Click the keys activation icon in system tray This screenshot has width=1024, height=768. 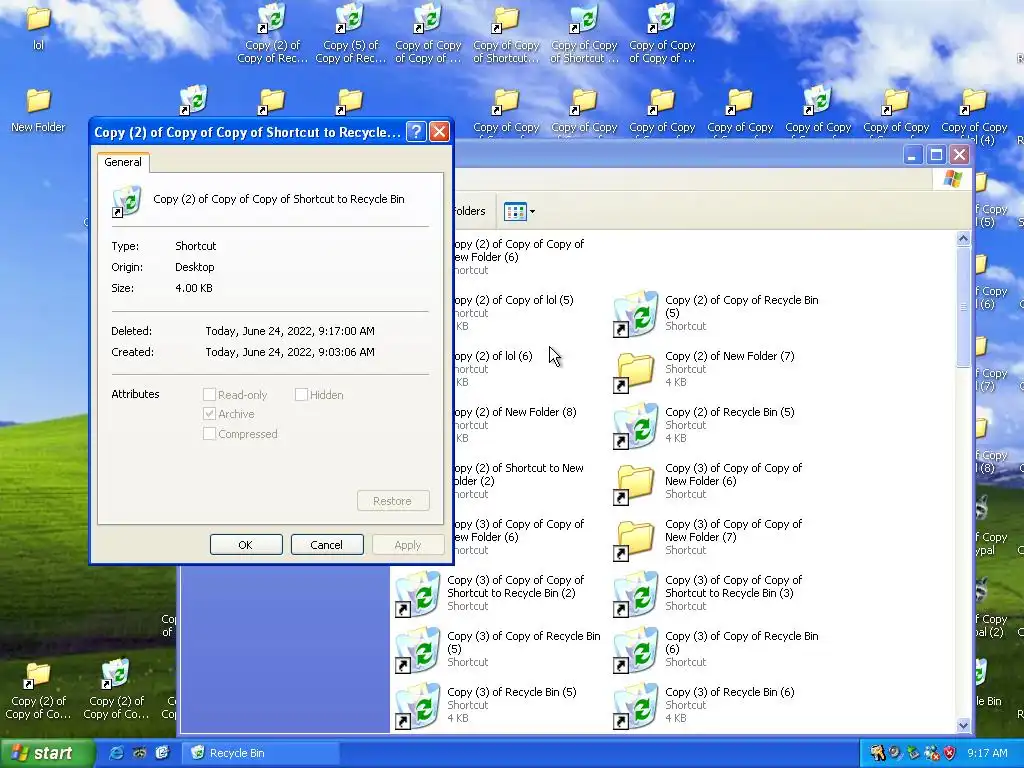[877, 753]
